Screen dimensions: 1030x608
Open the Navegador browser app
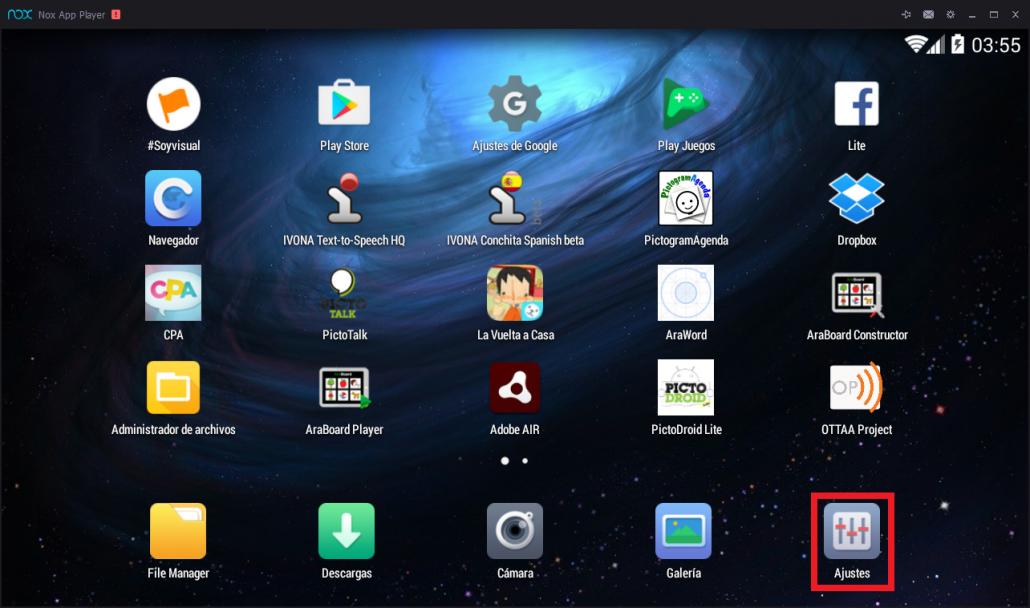[x=173, y=198]
